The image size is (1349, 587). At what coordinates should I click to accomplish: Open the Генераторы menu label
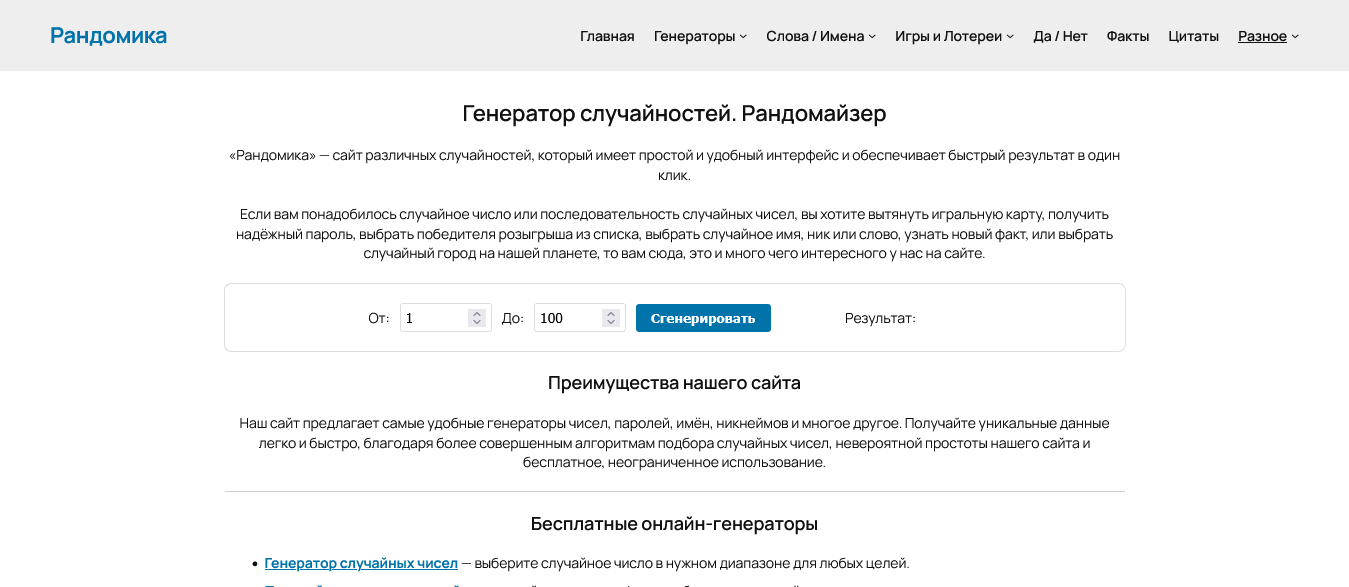(694, 36)
